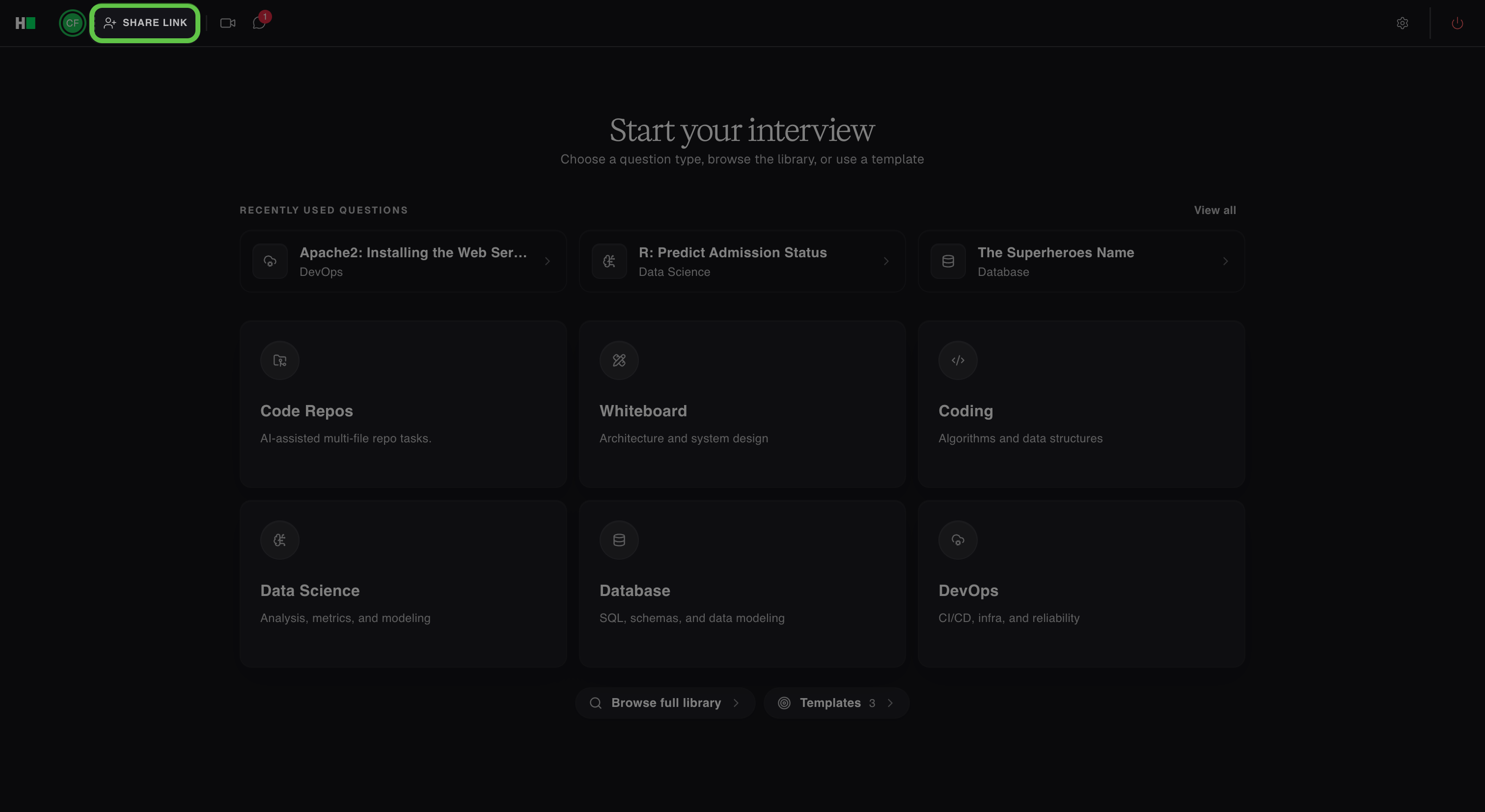Image resolution: width=1485 pixels, height=812 pixels.
Task: Click "SQL, schemas, and data modeling" description
Action: (692, 619)
